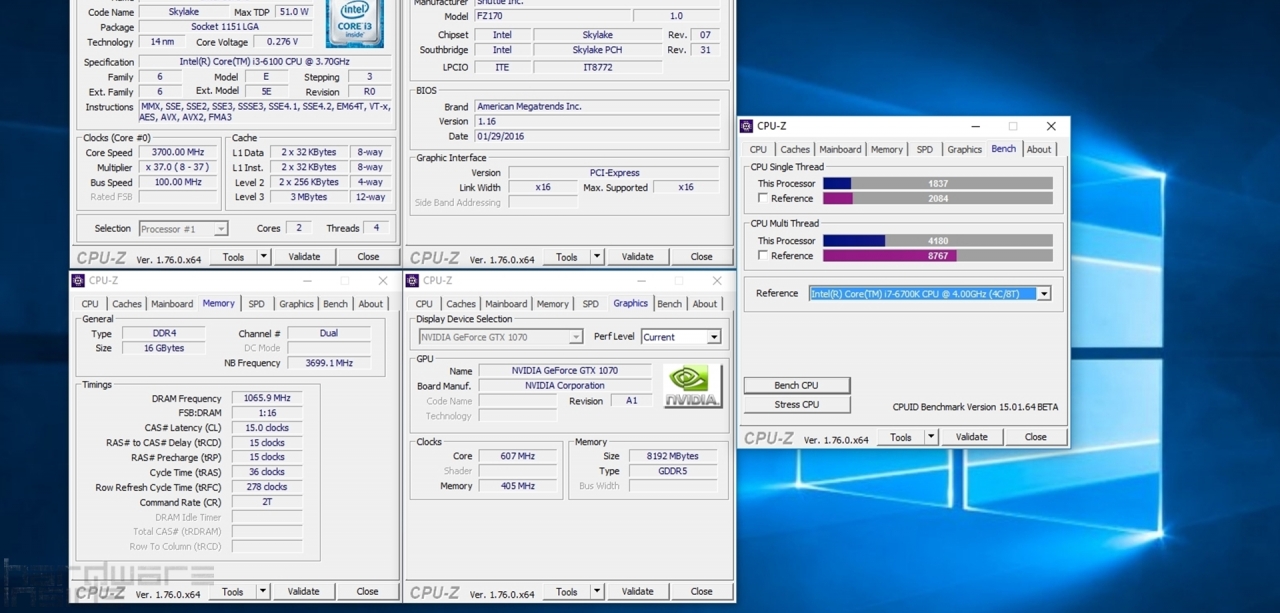Click the CPU-Z icon in the Graphics window title bar
Screen dimensions: 1280x613
(413, 281)
